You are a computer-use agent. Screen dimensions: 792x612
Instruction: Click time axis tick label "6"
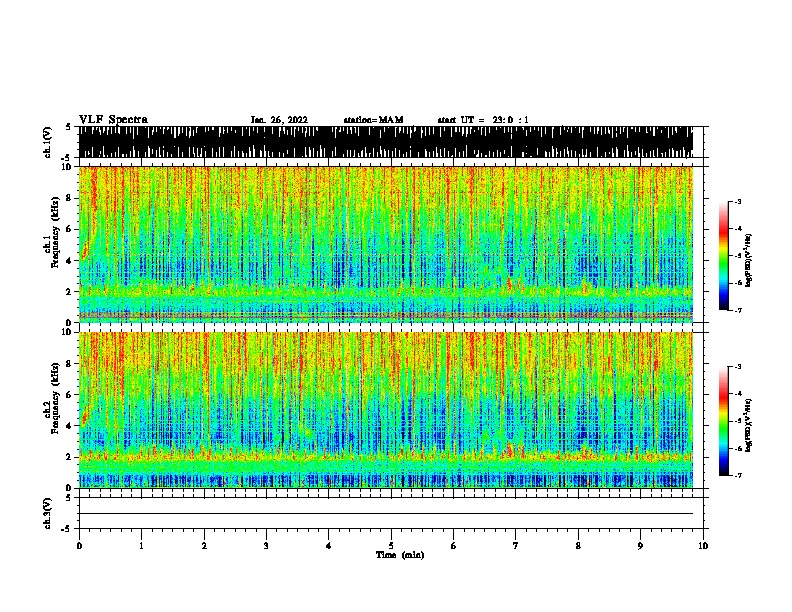coord(454,546)
